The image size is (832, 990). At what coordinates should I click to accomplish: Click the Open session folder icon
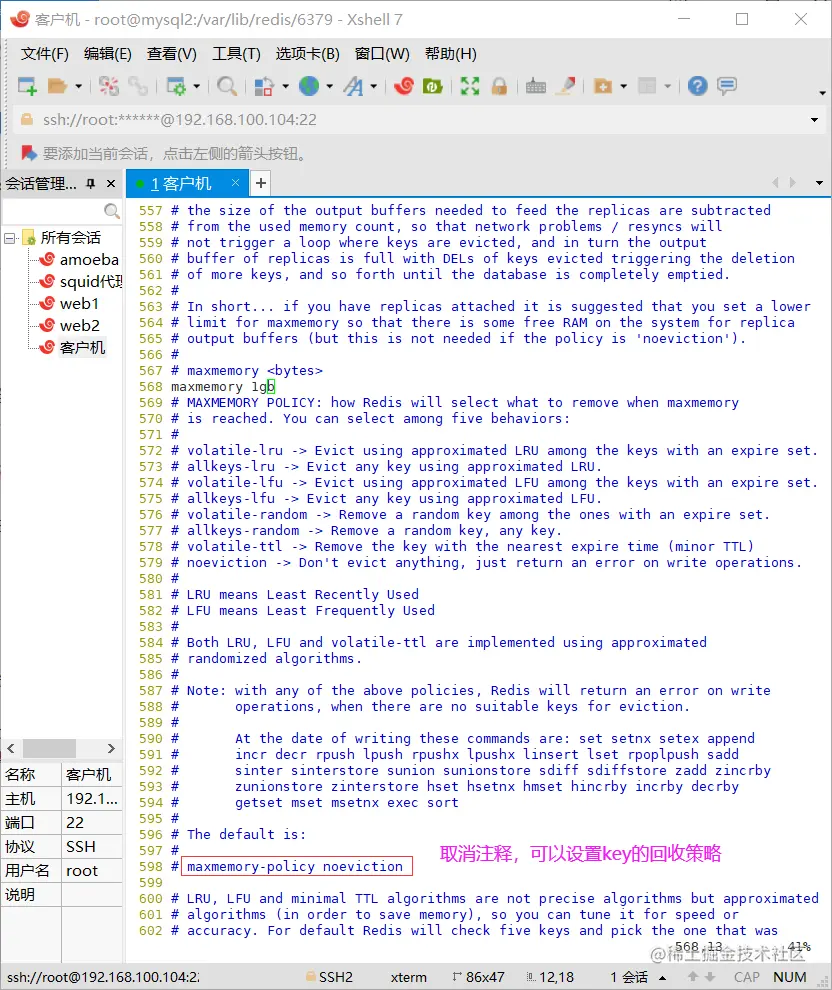[x=57, y=86]
